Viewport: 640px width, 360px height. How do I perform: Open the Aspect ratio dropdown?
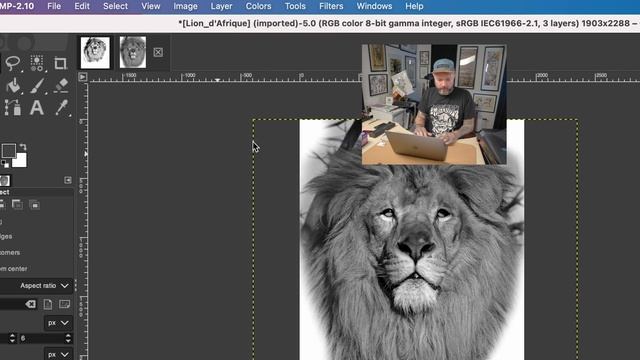(x=37, y=286)
